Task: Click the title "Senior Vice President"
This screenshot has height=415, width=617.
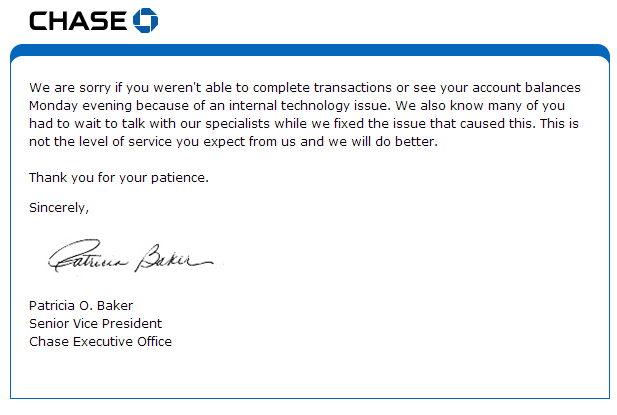Action: click(x=96, y=323)
